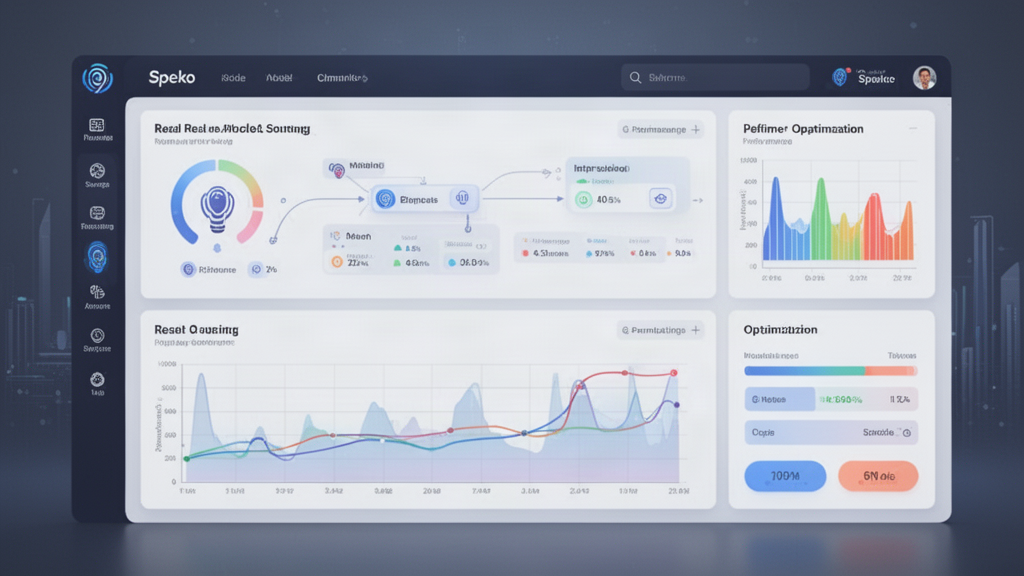The image size is (1024, 576).
Task: Click the user profile avatar
Action: point(924,78)
